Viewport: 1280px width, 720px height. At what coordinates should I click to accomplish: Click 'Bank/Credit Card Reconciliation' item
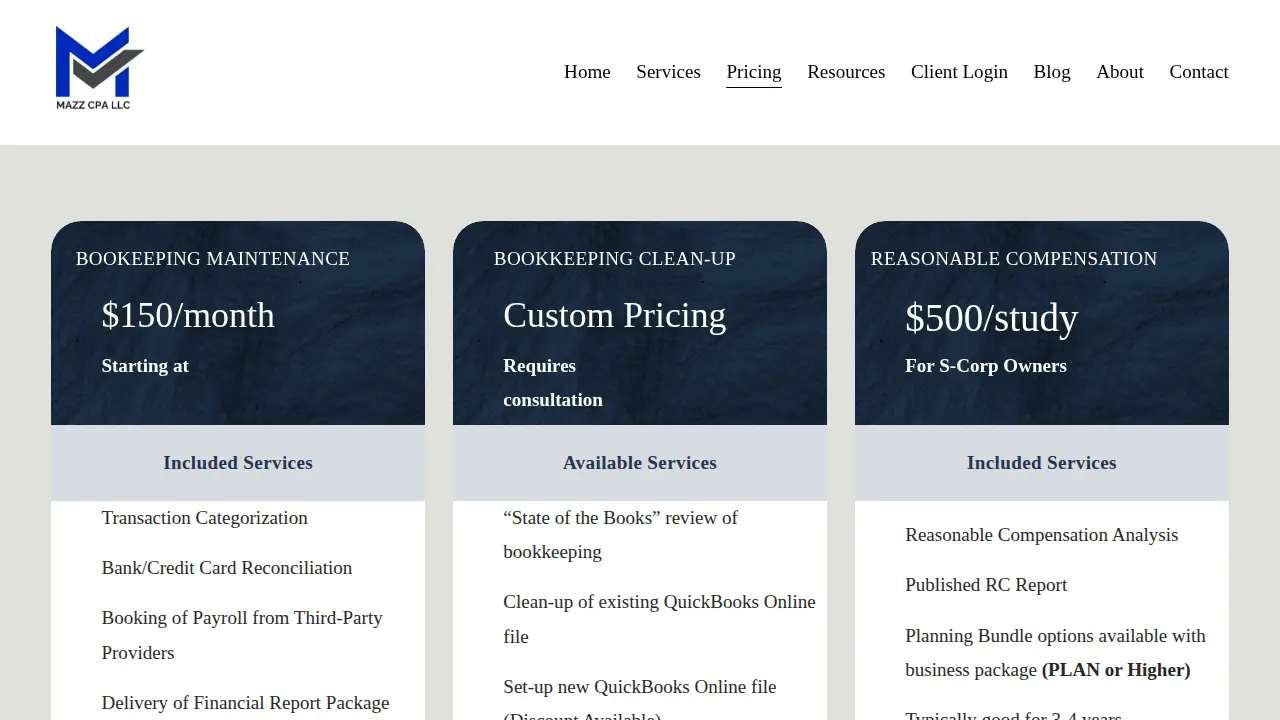(x=227, y=568)
